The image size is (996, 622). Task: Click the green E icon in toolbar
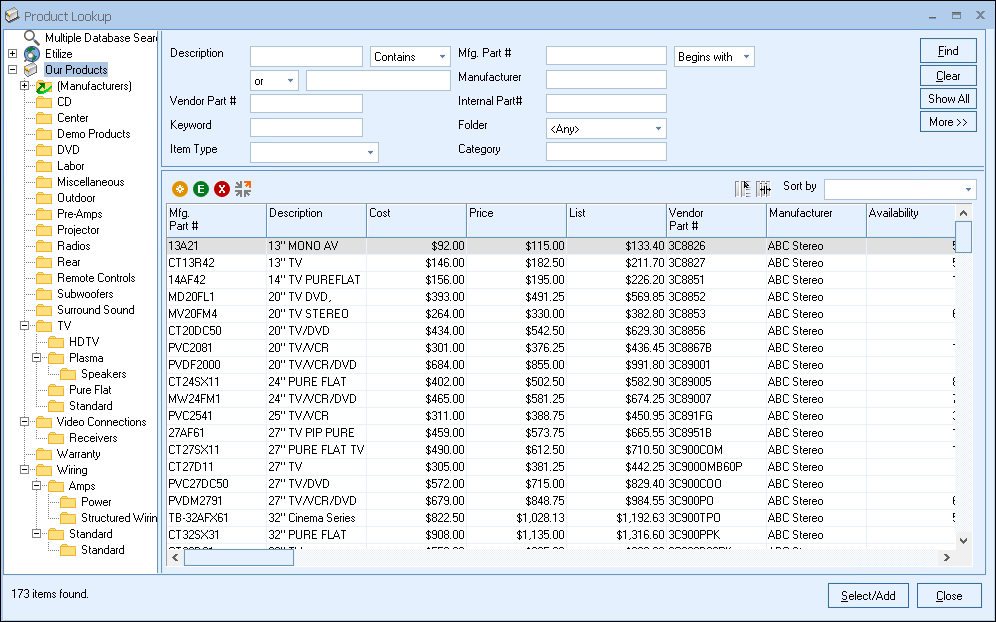click(x=201, y=188)
